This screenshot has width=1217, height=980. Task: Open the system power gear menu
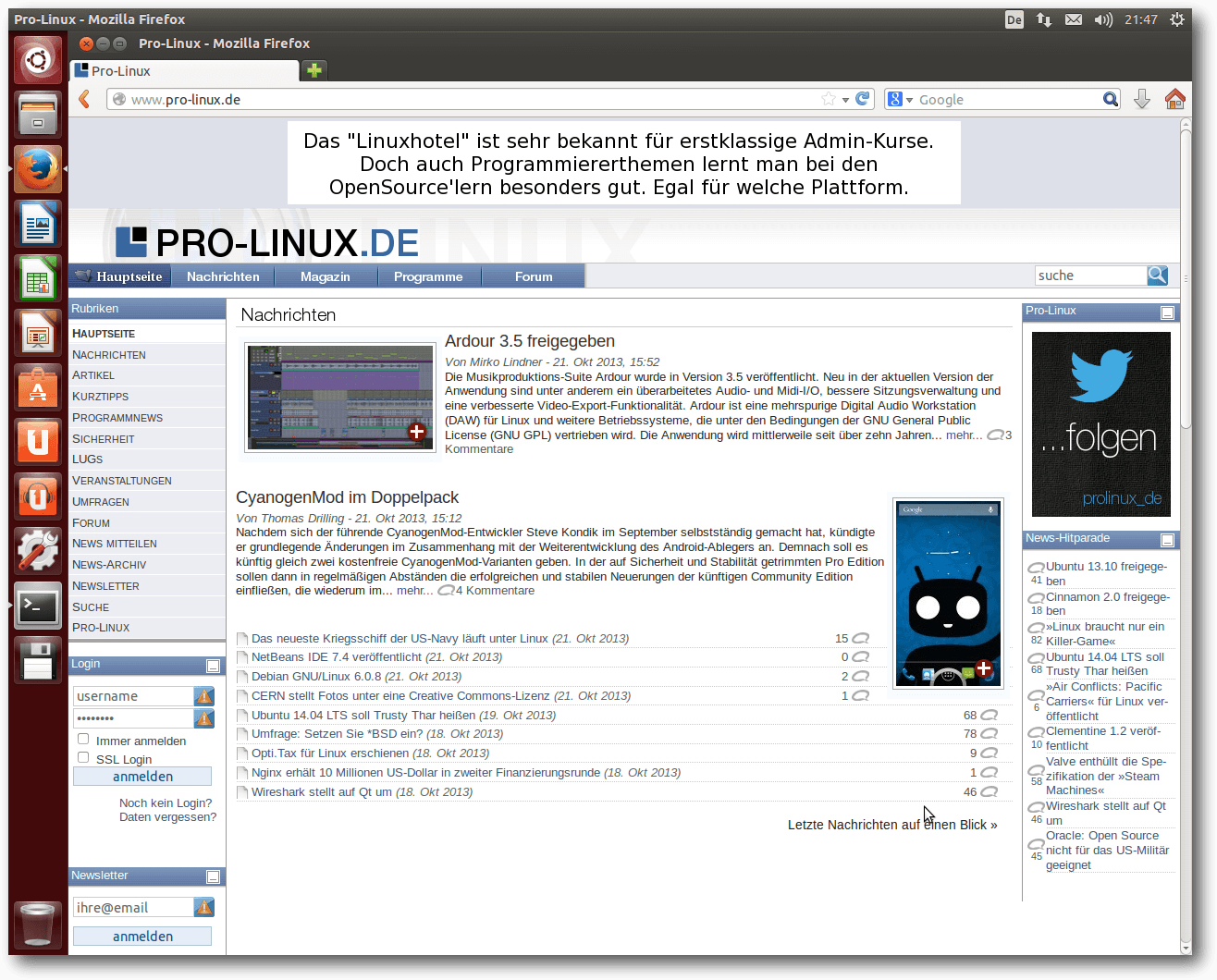click(x=1177, y=19)
